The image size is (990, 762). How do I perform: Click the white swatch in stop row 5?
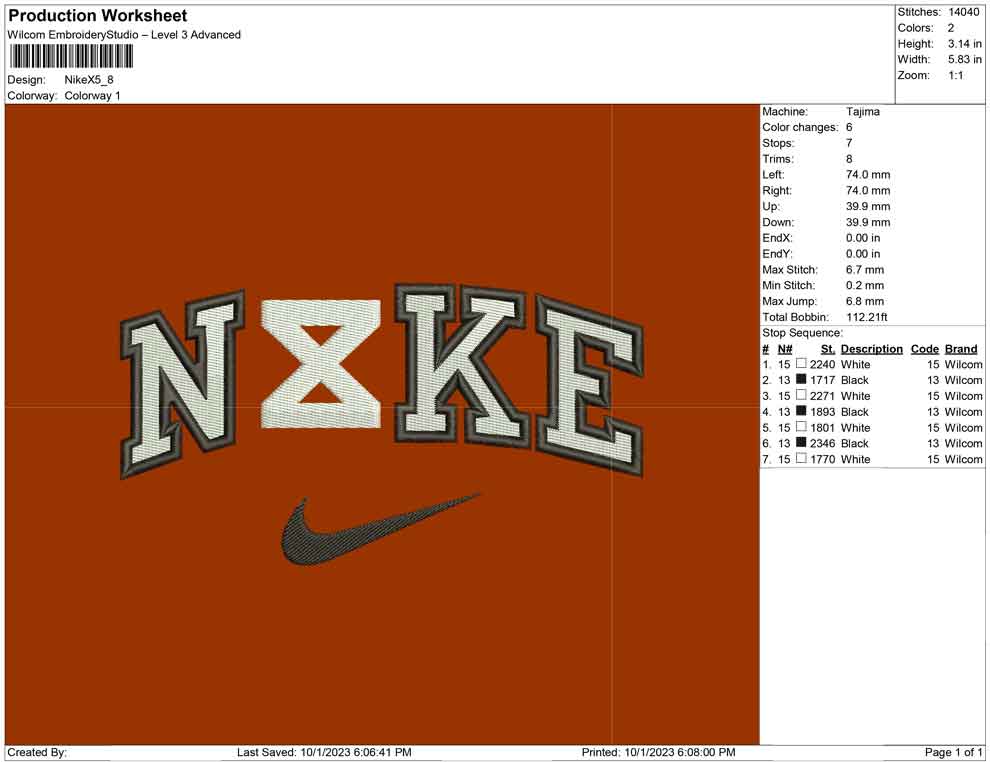point(801,427)
